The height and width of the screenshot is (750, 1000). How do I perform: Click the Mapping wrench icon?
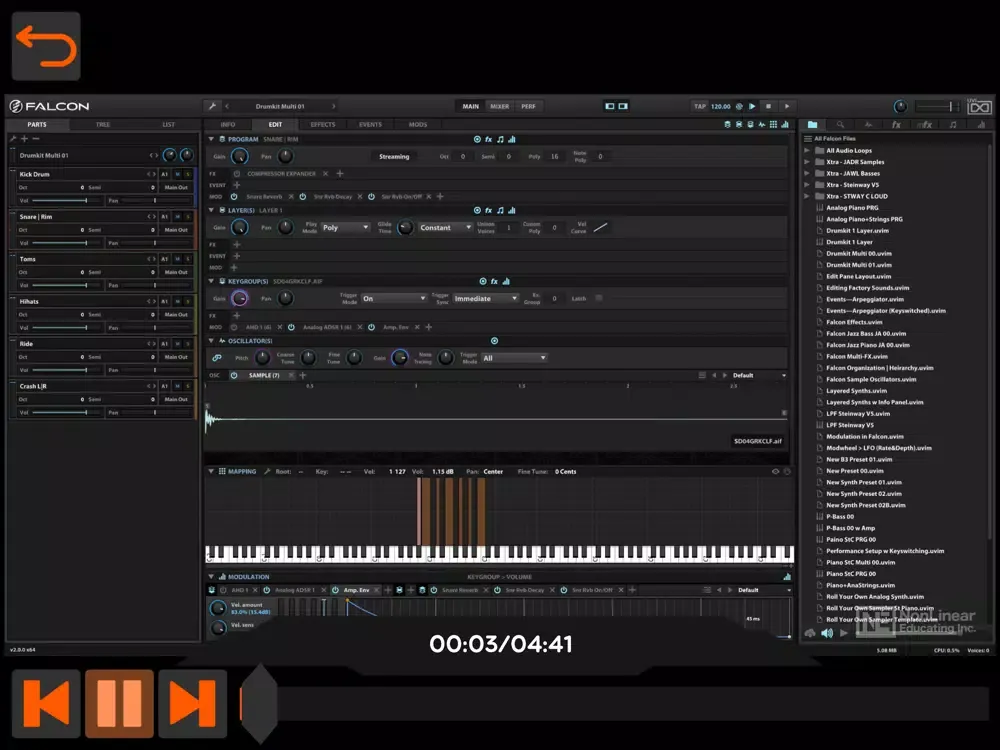[268, 472]
